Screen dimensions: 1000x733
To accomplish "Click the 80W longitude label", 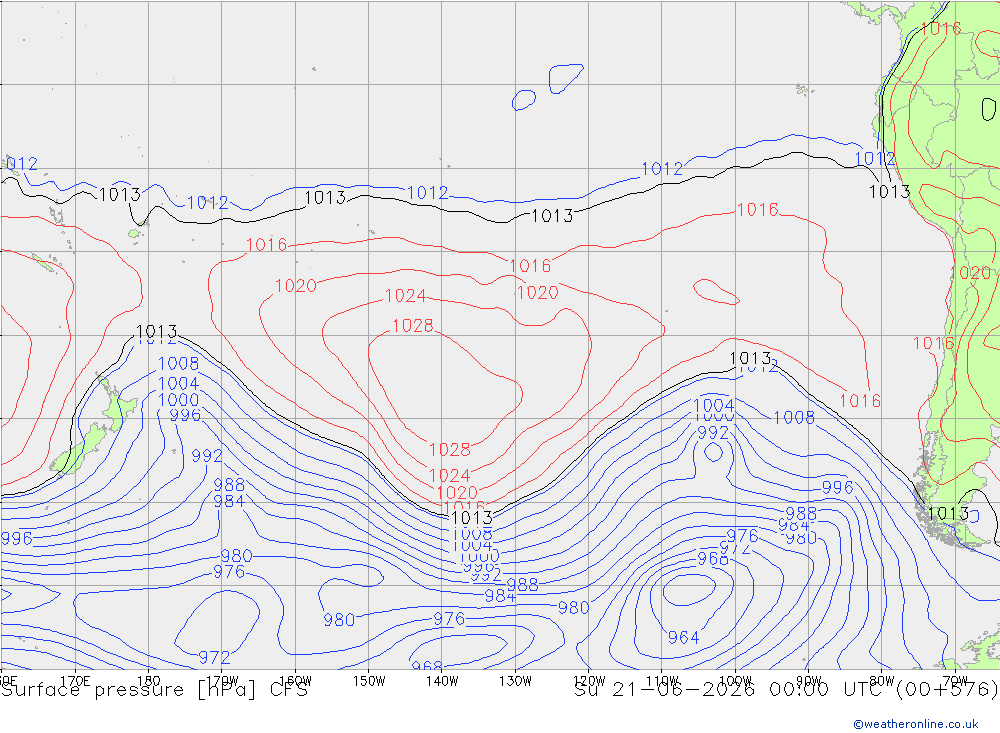I will coord(882,681).
